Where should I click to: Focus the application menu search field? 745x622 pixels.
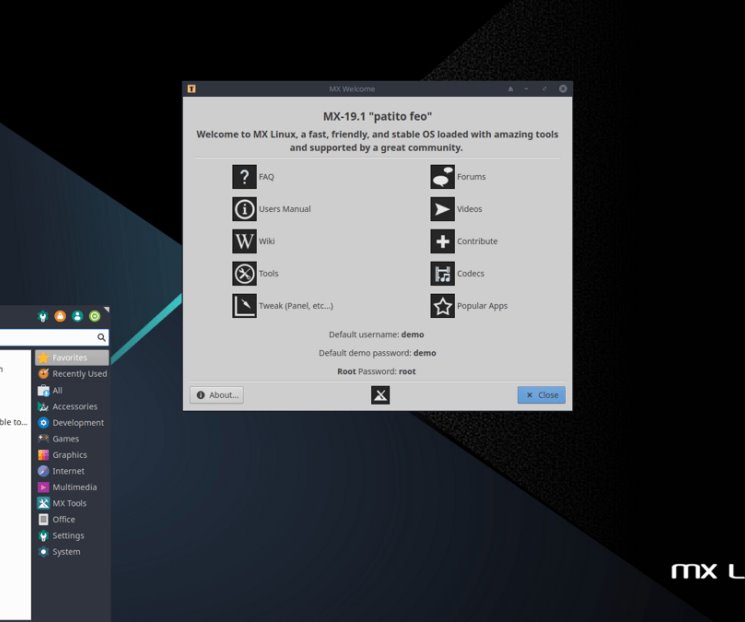point(54,337)
